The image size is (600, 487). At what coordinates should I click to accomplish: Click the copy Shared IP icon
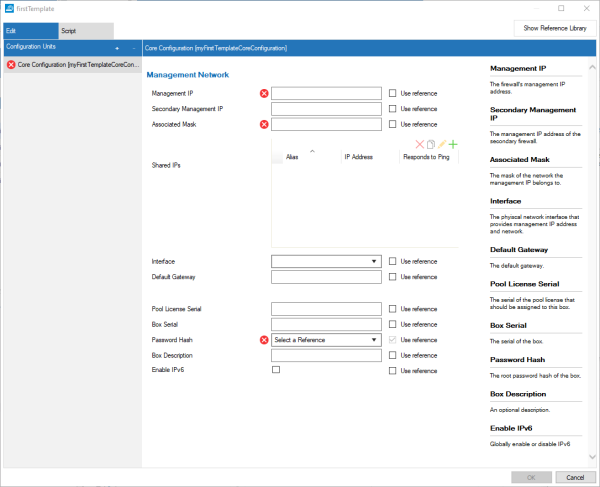[x=431, y=144]
